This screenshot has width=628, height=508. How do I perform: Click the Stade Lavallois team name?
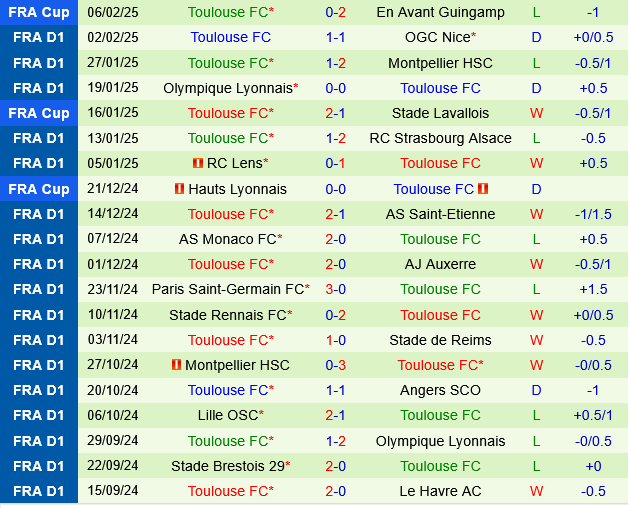point(440,113)
